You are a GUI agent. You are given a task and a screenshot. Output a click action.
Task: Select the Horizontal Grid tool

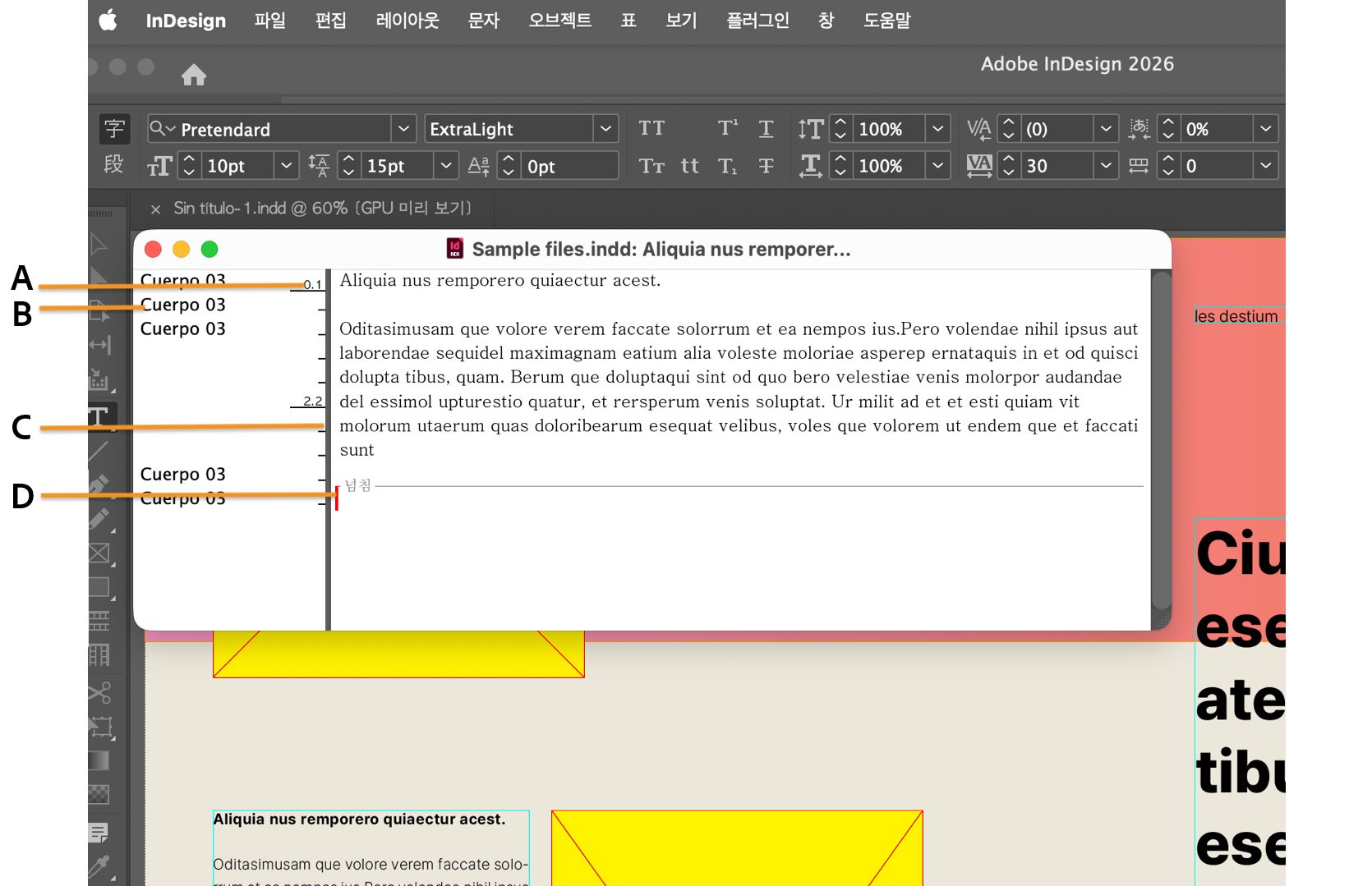99,621
